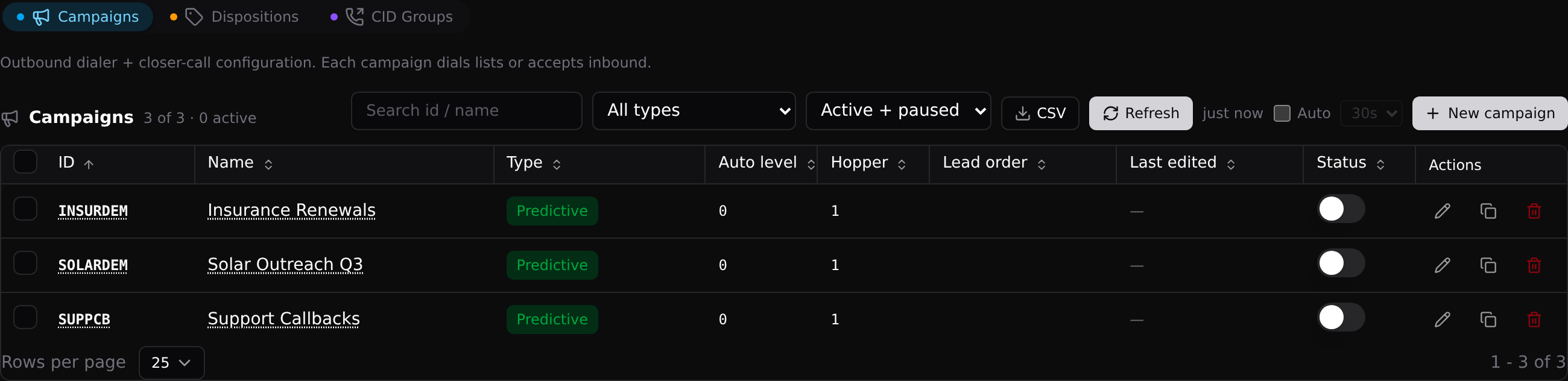Screen dimensions: 1568x381
Task: Duplicate the SOLARDEM campaign
Action: point(1488,265)
